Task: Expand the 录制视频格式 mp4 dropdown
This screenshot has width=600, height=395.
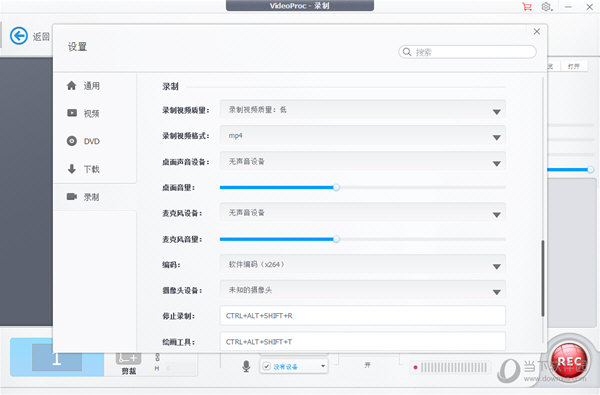Action: [362, 136]
